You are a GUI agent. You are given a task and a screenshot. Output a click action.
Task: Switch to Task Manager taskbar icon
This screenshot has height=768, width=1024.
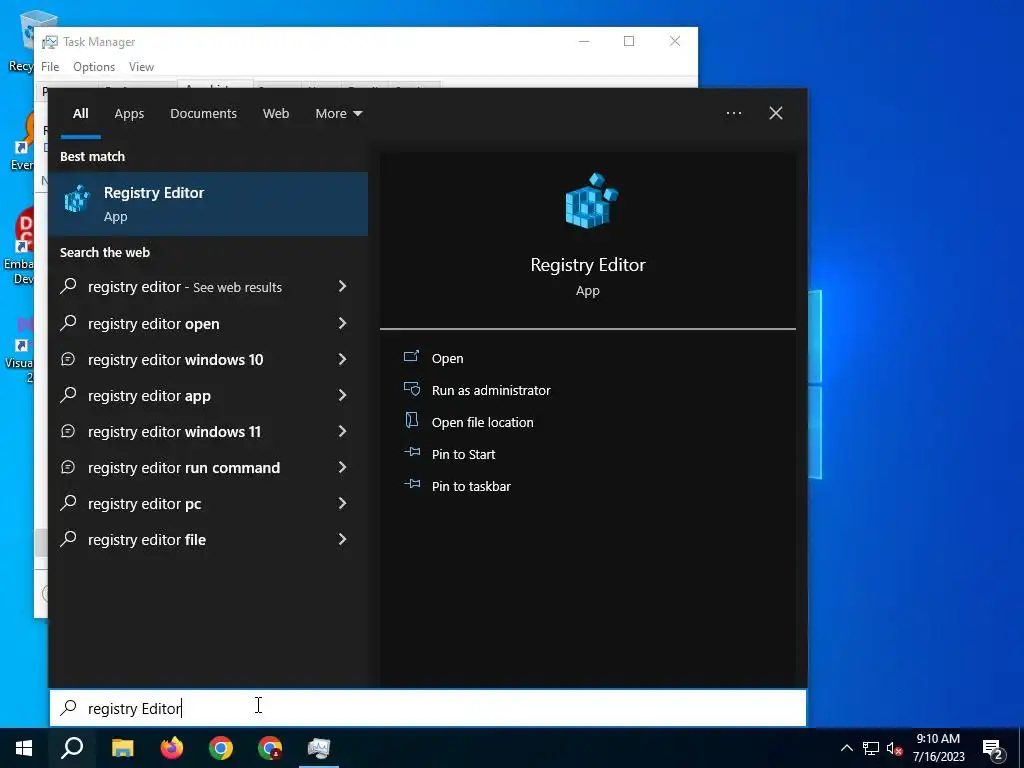tap(319, 748)
